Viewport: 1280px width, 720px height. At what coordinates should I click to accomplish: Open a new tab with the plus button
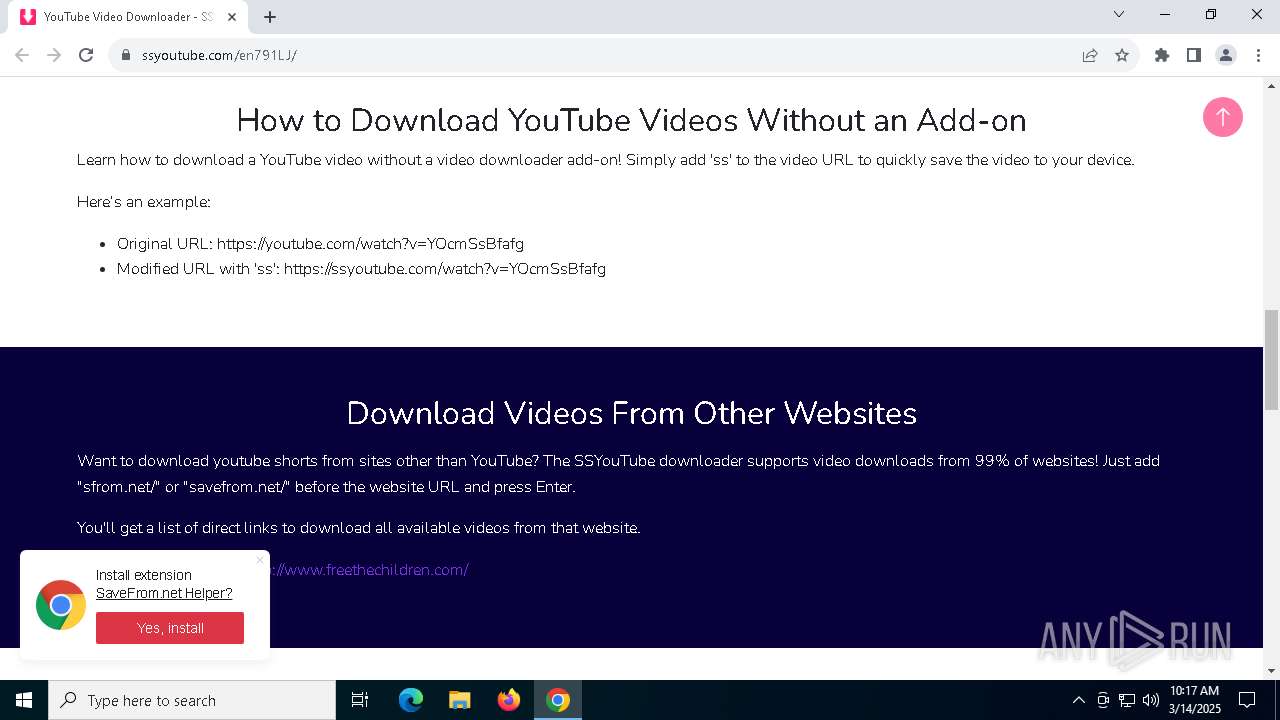pos(270,17)
